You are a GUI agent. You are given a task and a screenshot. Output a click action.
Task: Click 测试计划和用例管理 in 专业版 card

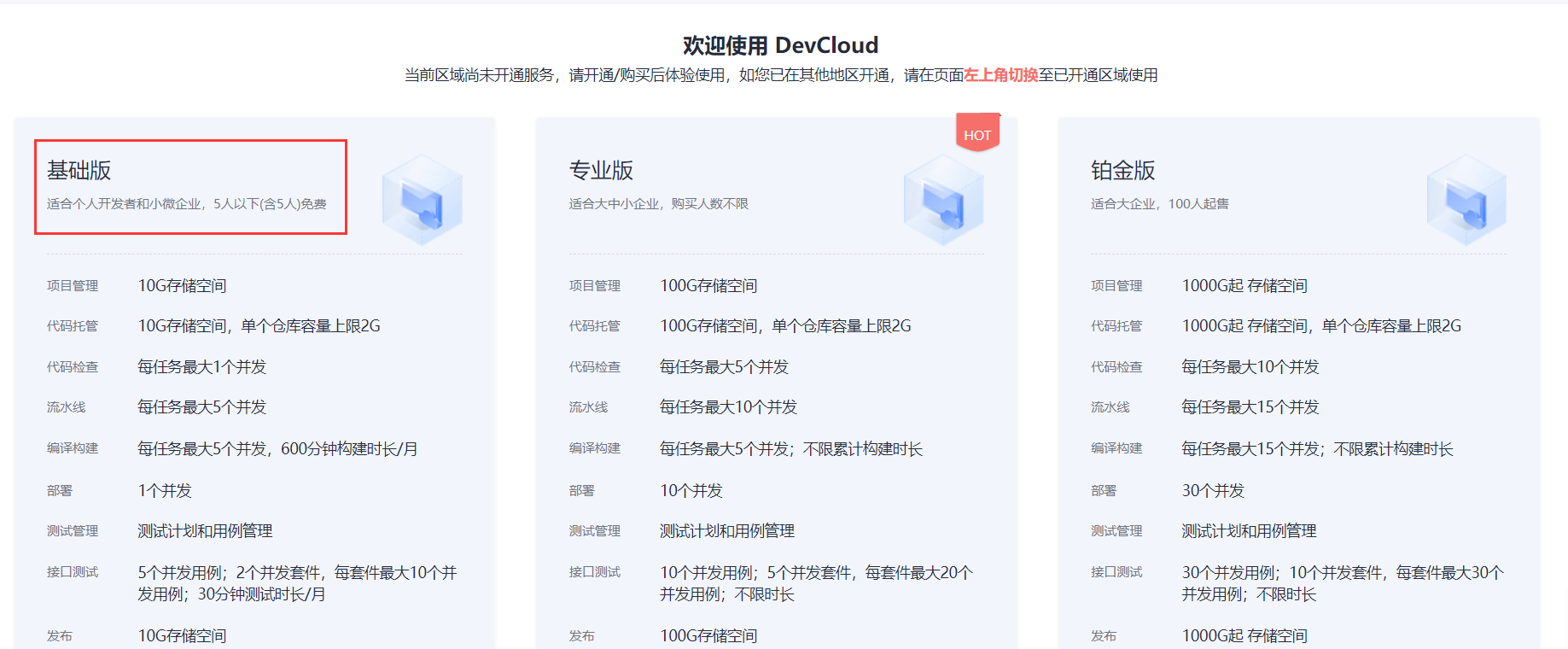coord(728,531)
